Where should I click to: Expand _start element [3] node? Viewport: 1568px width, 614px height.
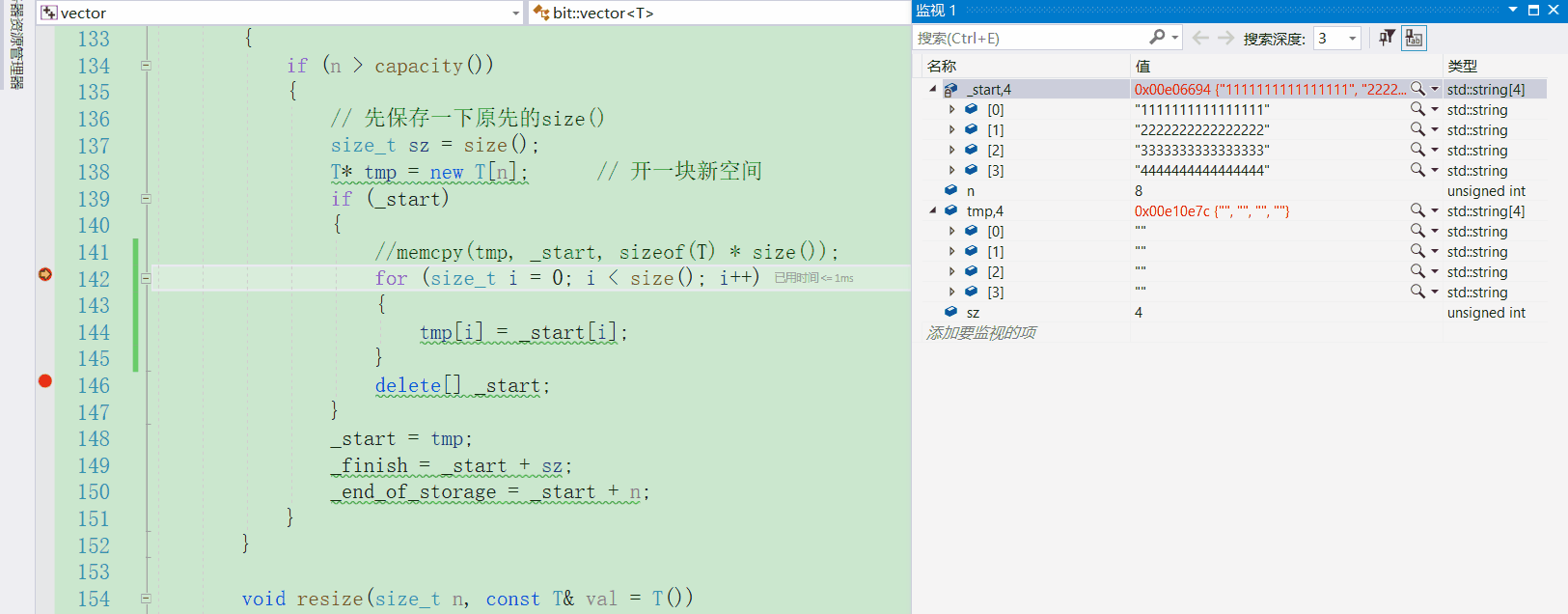952,170
